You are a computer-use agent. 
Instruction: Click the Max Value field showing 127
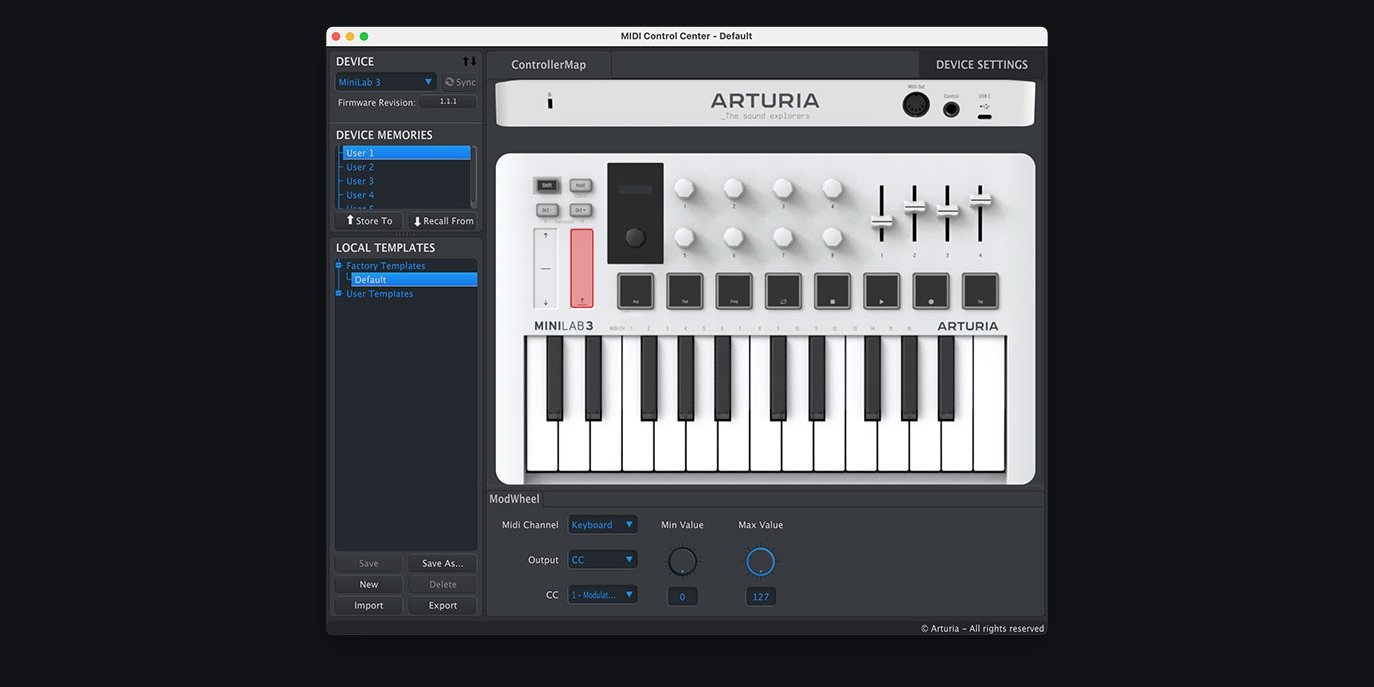pos(761,597)
